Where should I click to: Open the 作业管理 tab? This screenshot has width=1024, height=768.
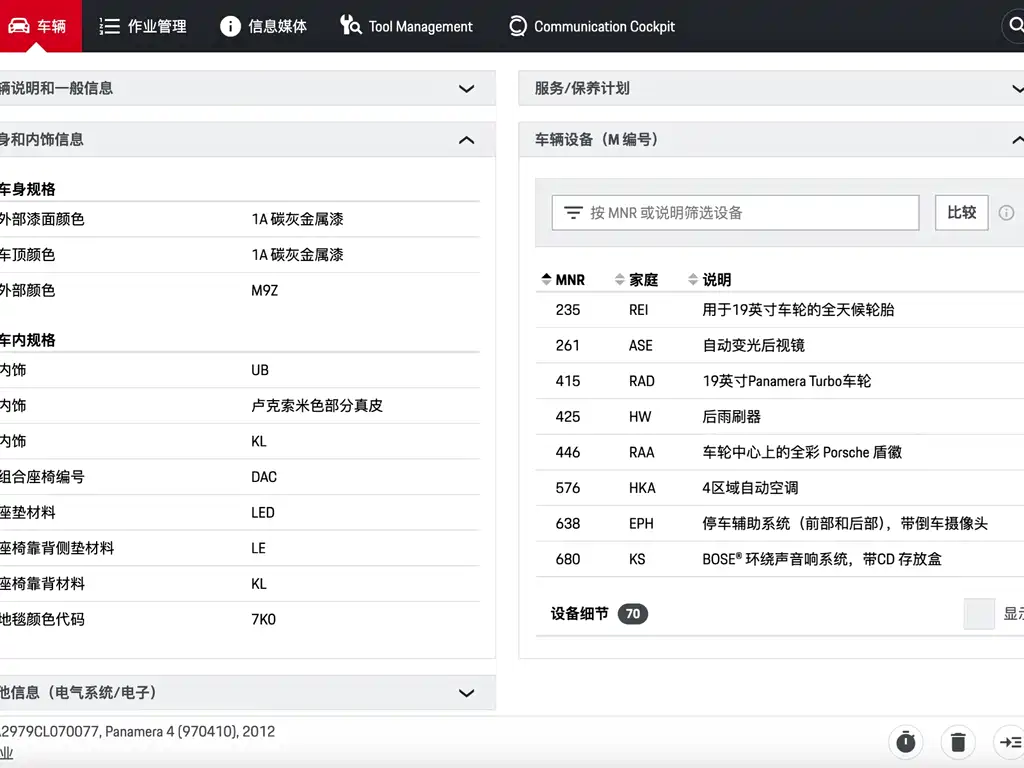144,26
